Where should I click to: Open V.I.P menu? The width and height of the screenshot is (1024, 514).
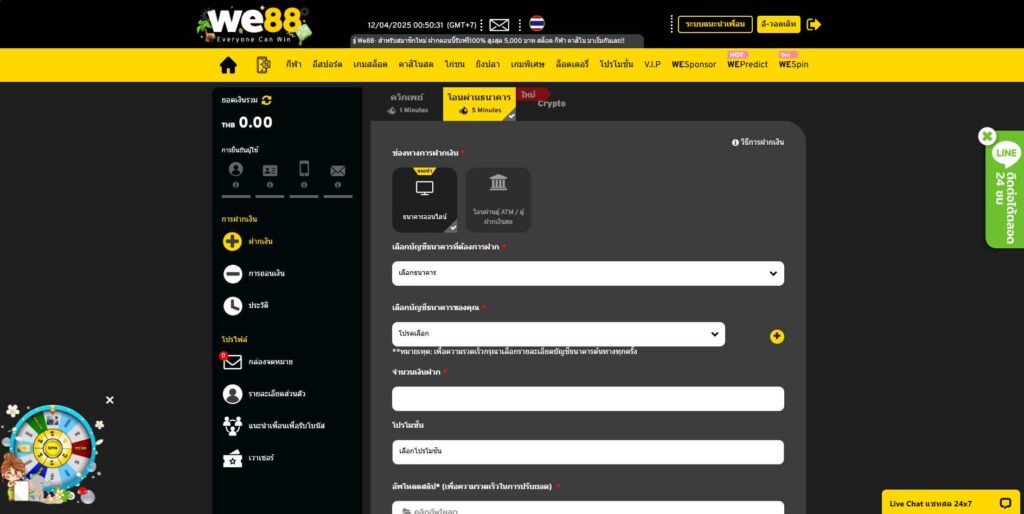coord(652,64)
